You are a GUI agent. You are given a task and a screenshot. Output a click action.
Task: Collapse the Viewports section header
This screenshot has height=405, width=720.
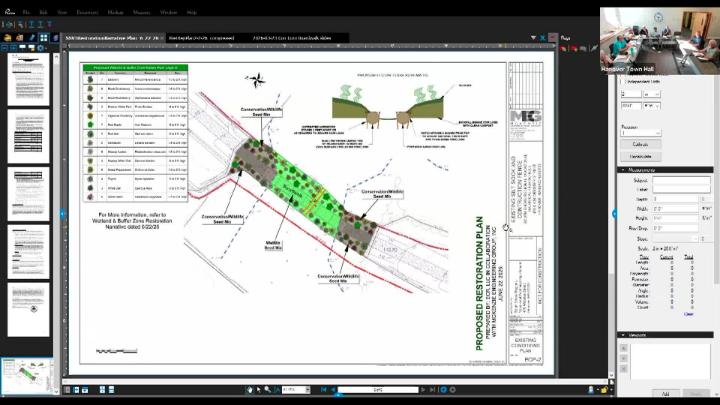click(665, 335)
